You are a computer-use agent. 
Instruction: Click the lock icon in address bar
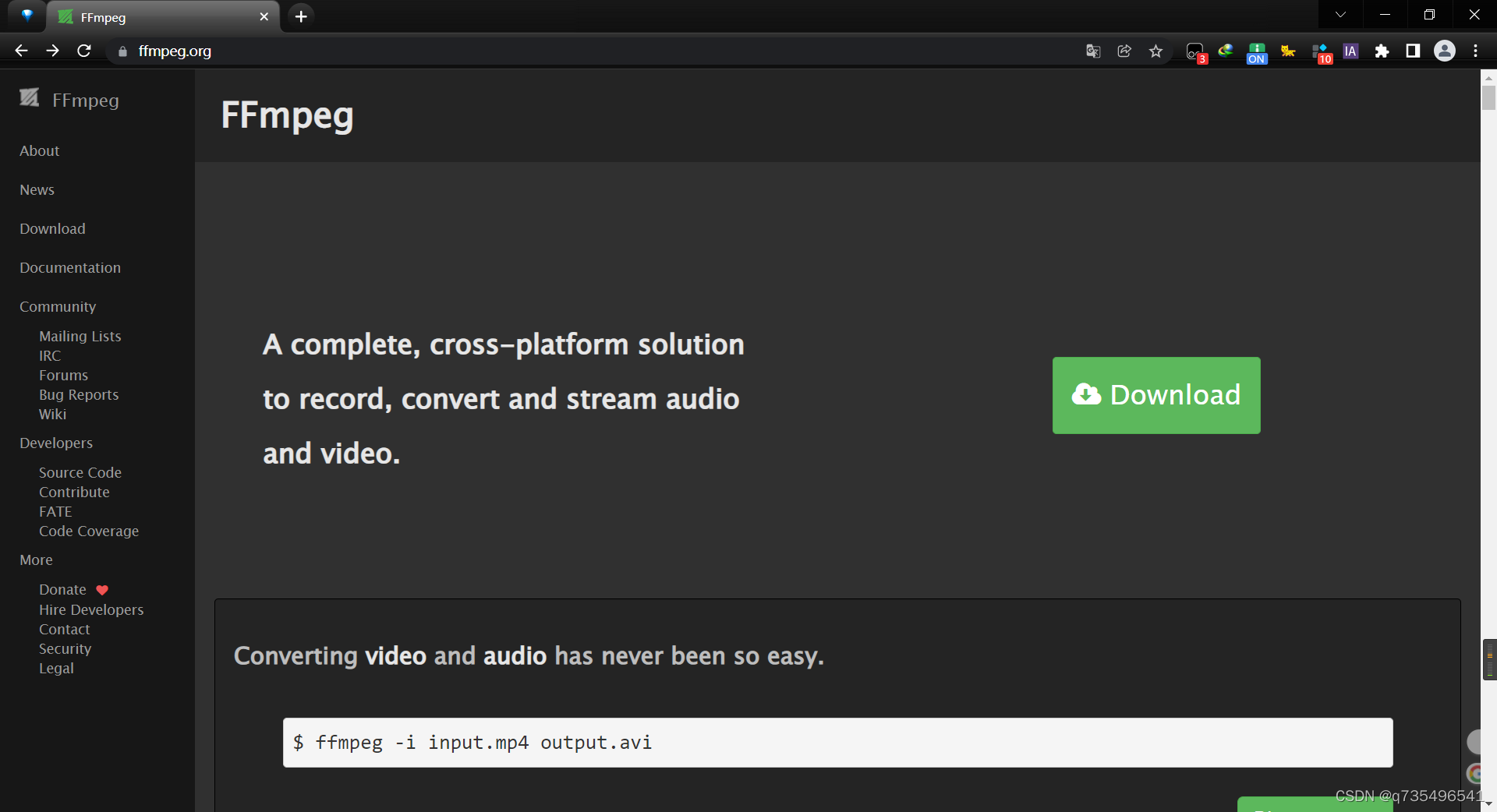(122, 51)
